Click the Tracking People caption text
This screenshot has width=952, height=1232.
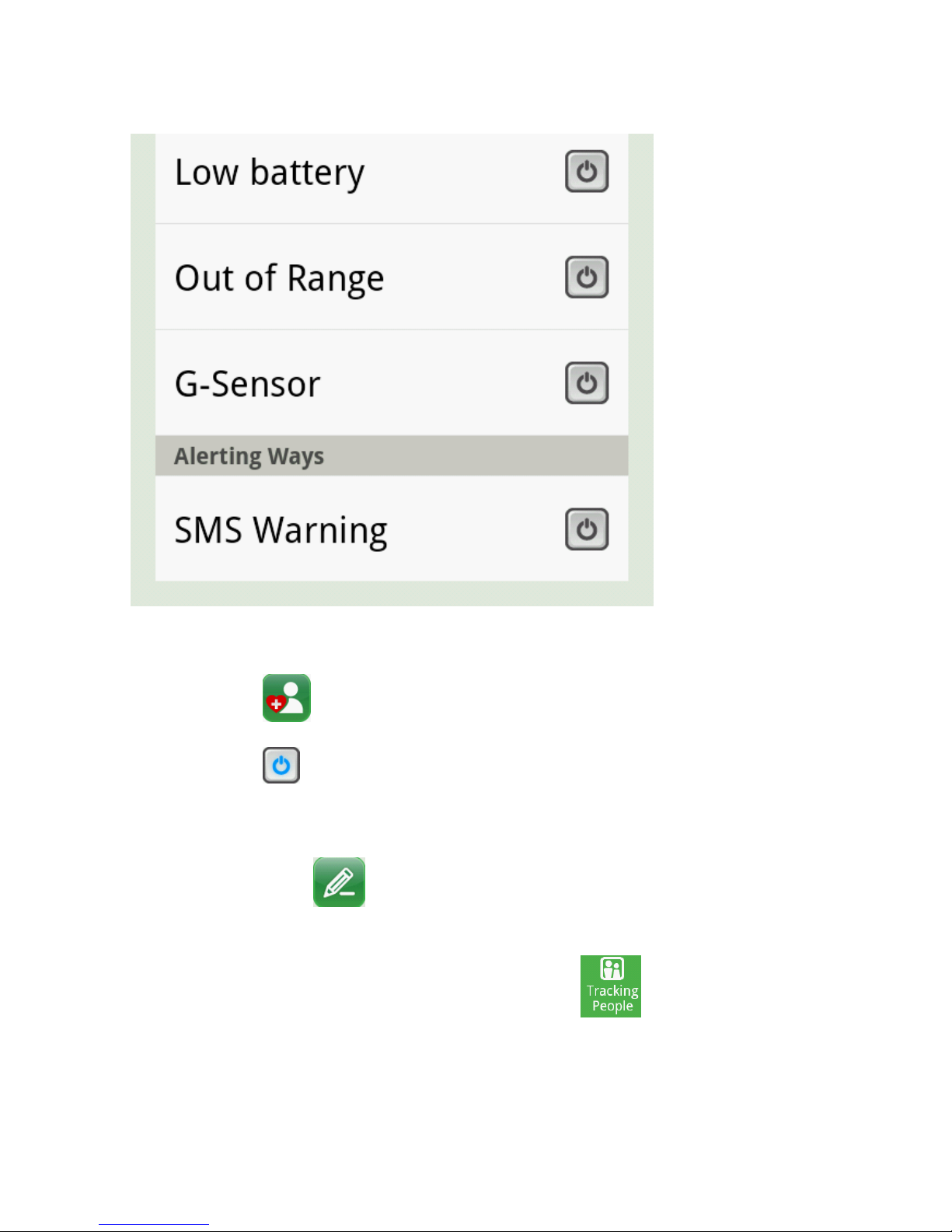tap(612, 998)
